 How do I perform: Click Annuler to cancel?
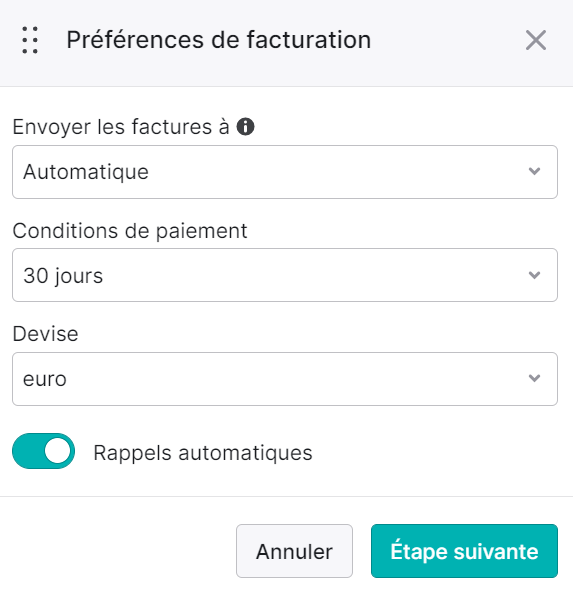294,551
